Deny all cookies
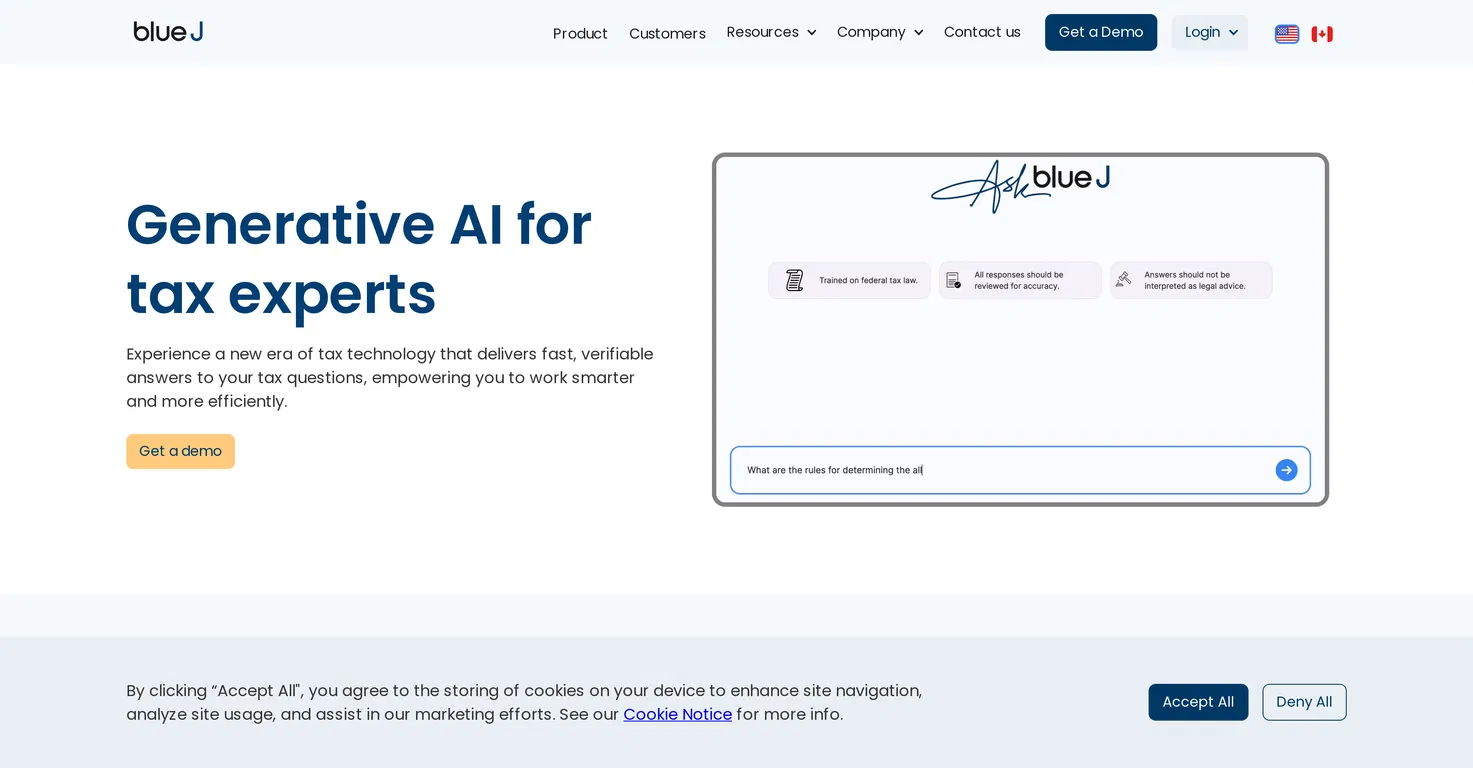This screenshot has width=1473, height=768. [x=1304, y=702]
